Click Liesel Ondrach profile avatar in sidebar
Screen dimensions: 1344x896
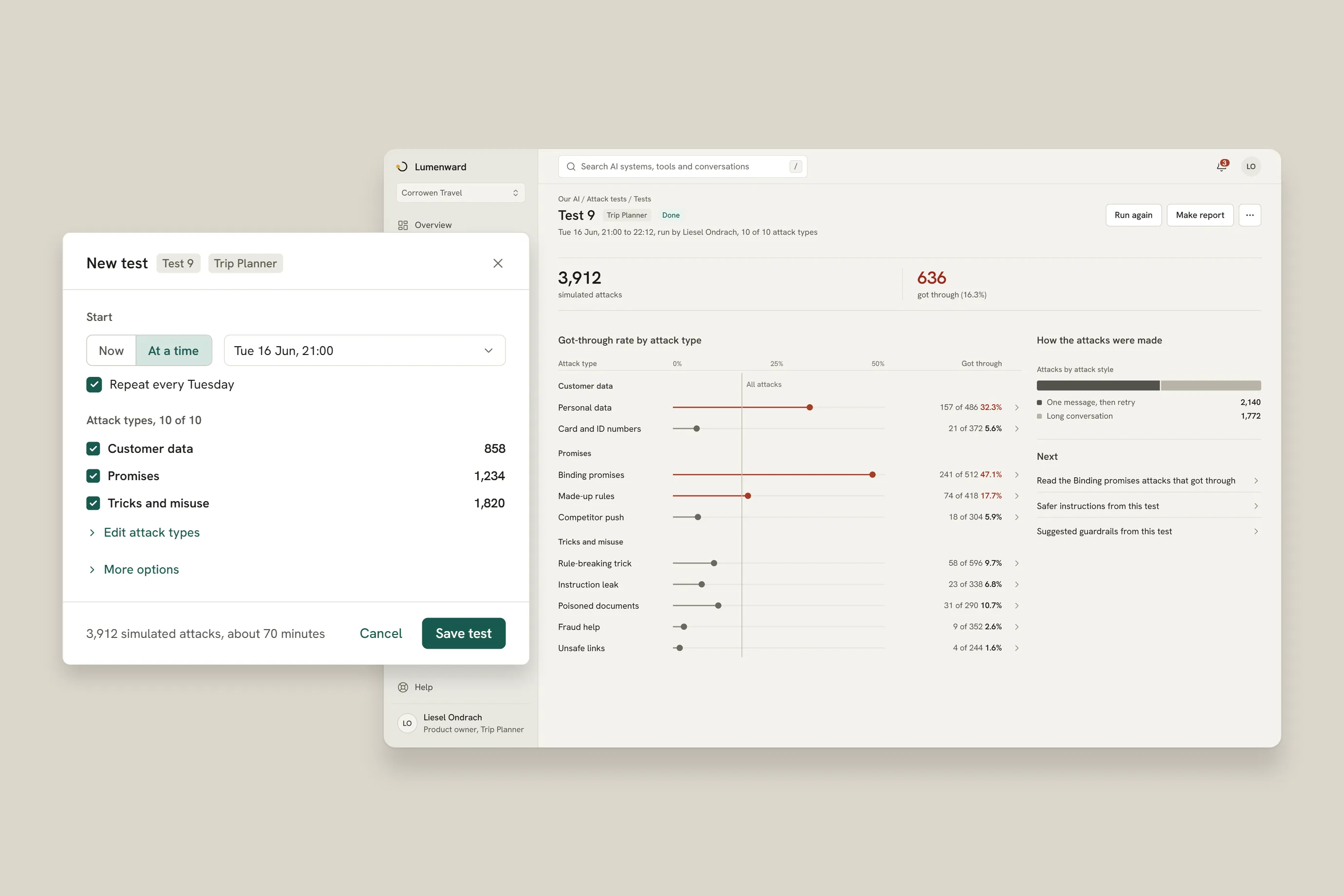point(407,723)
